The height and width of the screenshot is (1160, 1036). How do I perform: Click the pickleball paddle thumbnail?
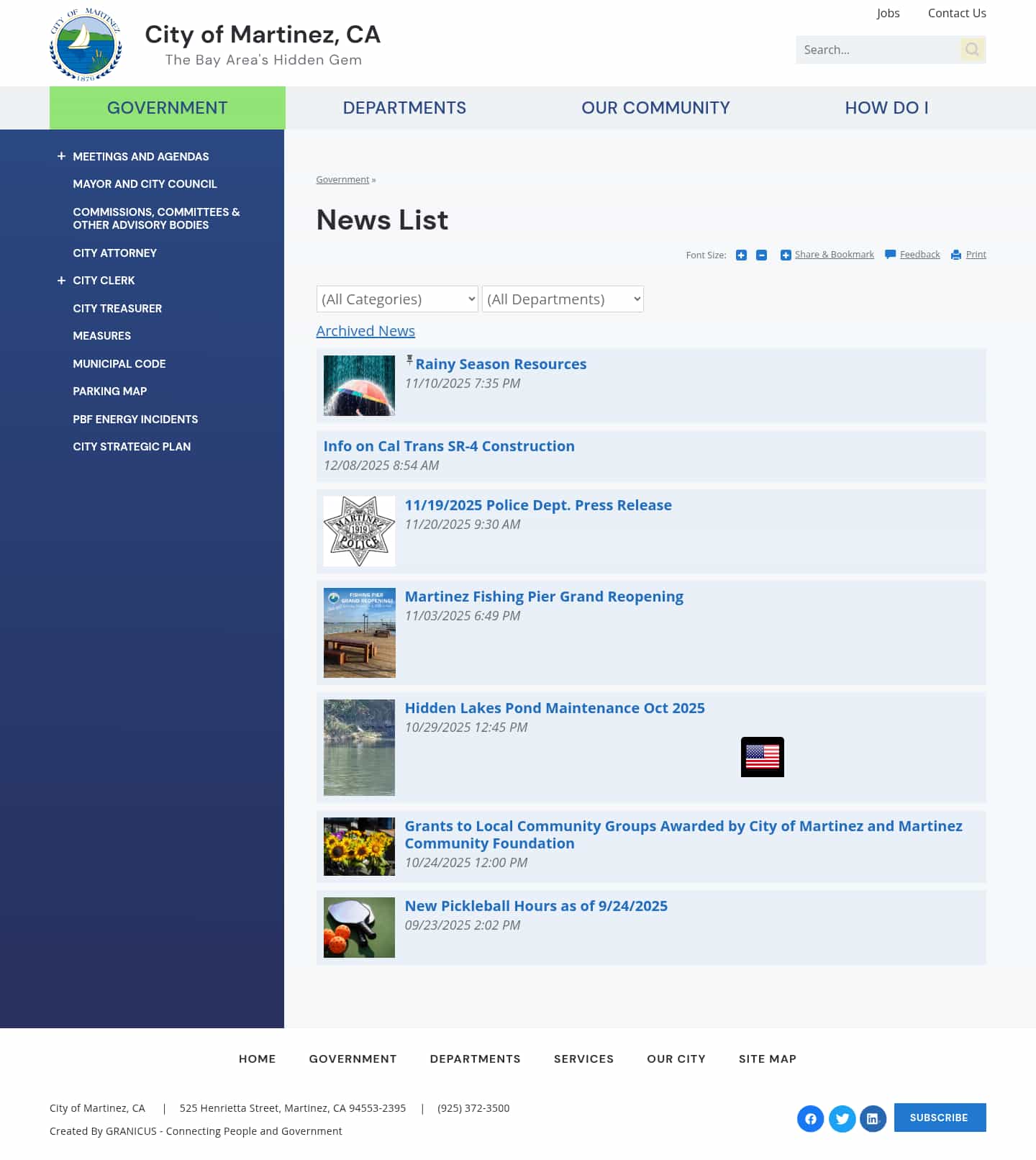[x=359, y=928]
